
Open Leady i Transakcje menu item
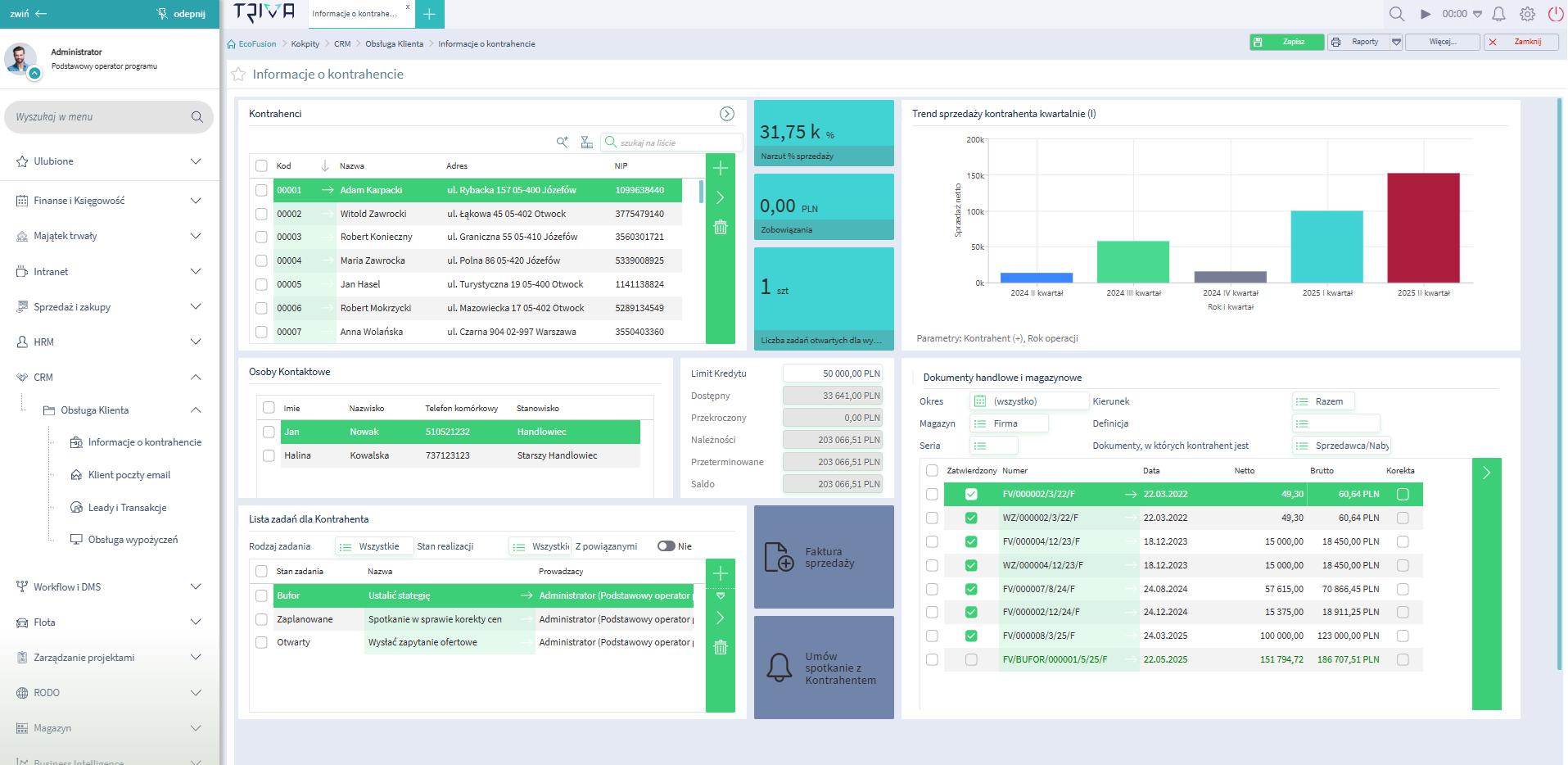[x=127, y=508]
